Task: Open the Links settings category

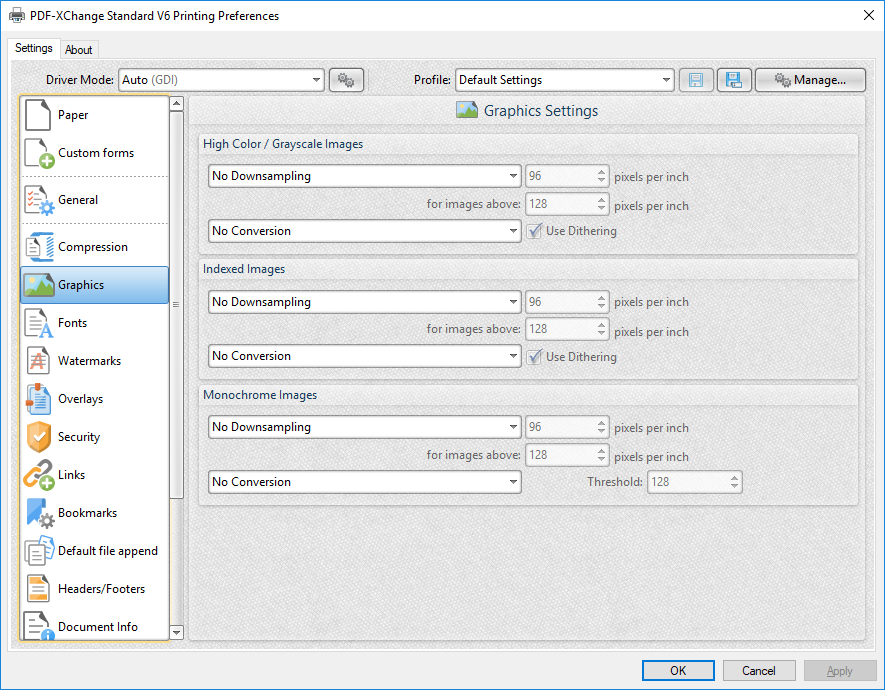Action: click(95, 474)
